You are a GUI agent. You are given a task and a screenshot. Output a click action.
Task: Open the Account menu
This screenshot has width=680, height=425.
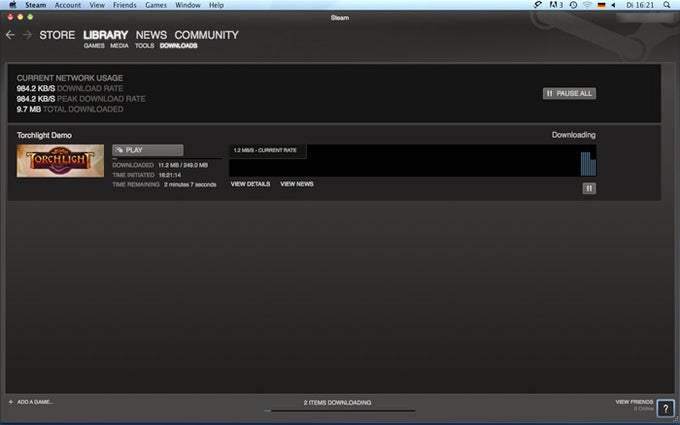pos(68,5)
